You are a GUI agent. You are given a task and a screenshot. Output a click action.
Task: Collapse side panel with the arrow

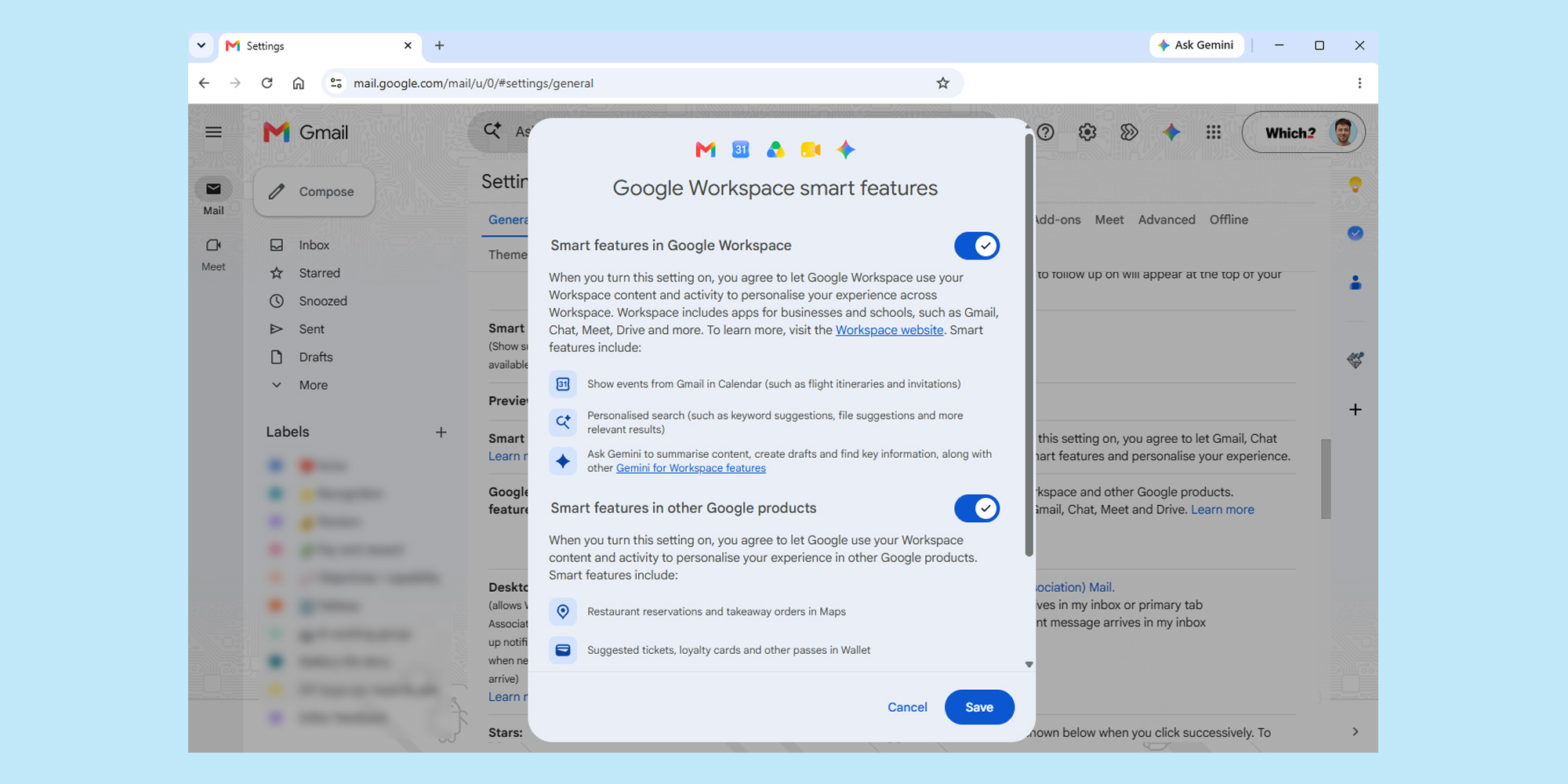(x=1356, y=731)
